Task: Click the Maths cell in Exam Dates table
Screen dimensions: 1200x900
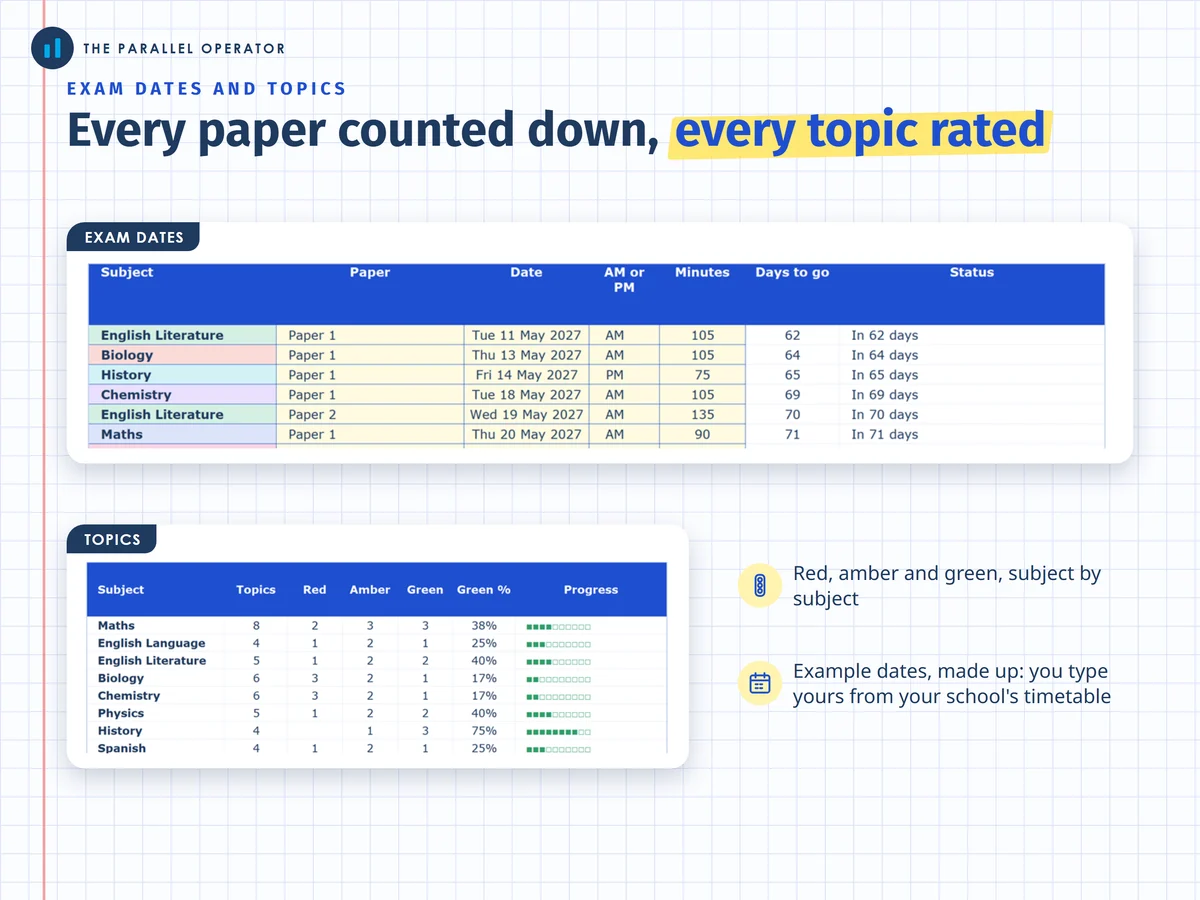Action: click(x=182, y=434)
